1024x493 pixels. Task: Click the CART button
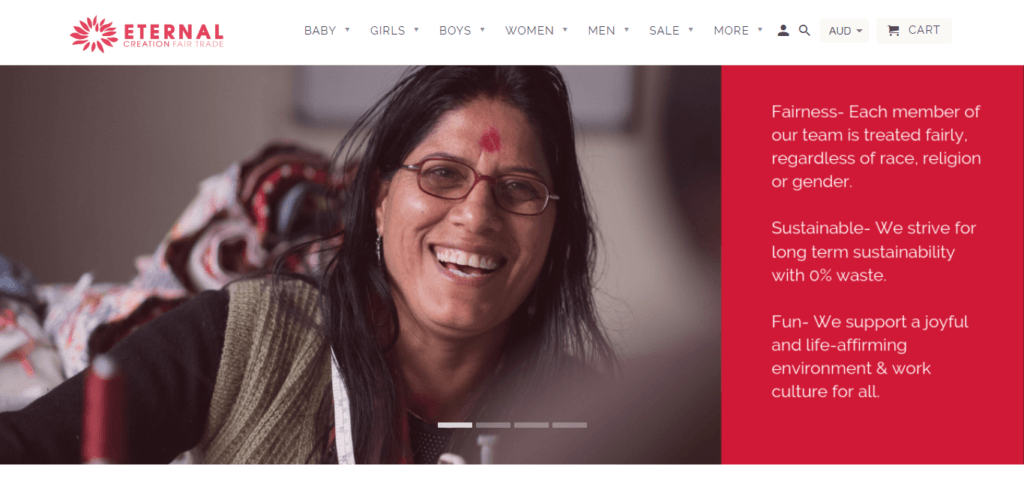(x=914, y=31)
